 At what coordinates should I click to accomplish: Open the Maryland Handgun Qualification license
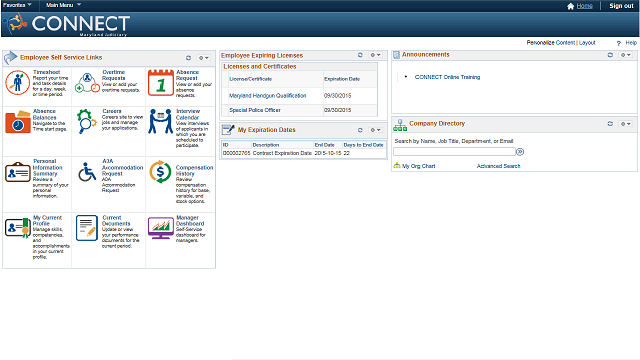coord(267,96)
